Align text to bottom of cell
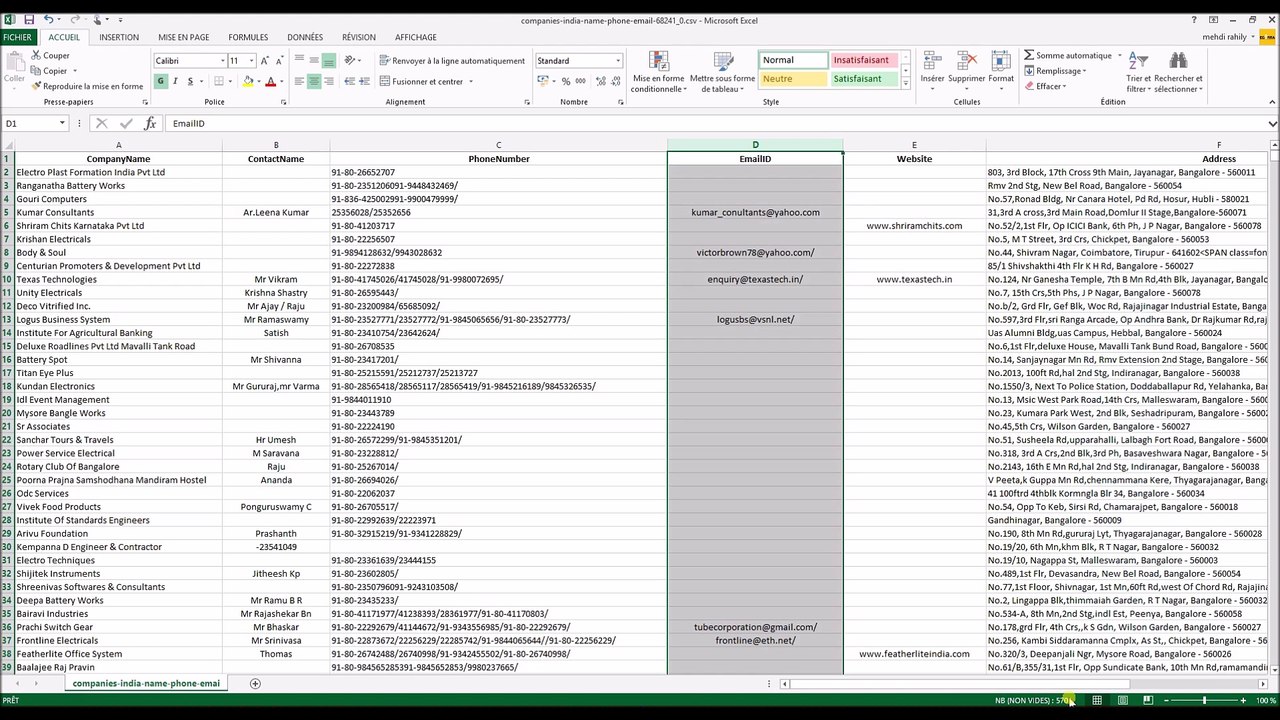This screenshot has width=1280, height=720. tap(328, 61)
